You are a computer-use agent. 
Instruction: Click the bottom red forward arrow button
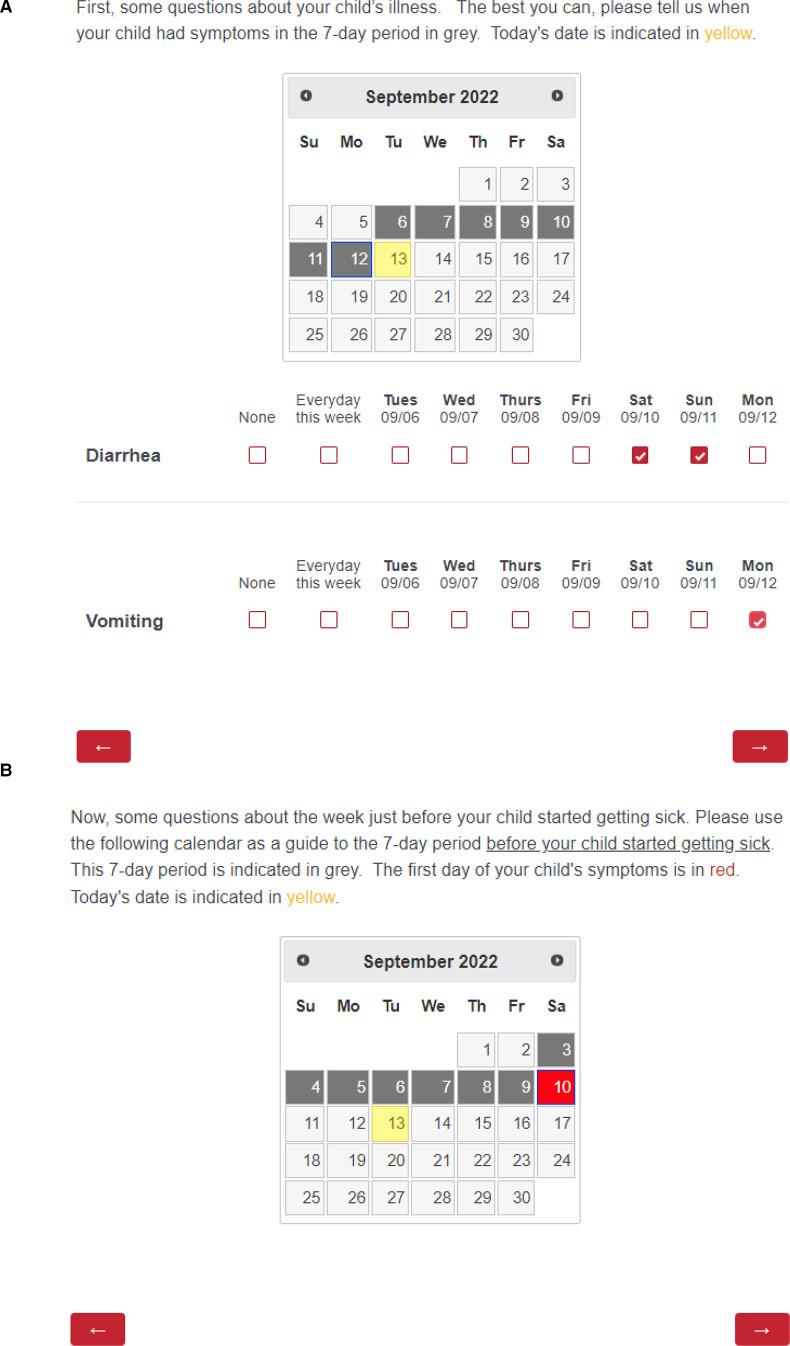click(x=762, y=1329)
